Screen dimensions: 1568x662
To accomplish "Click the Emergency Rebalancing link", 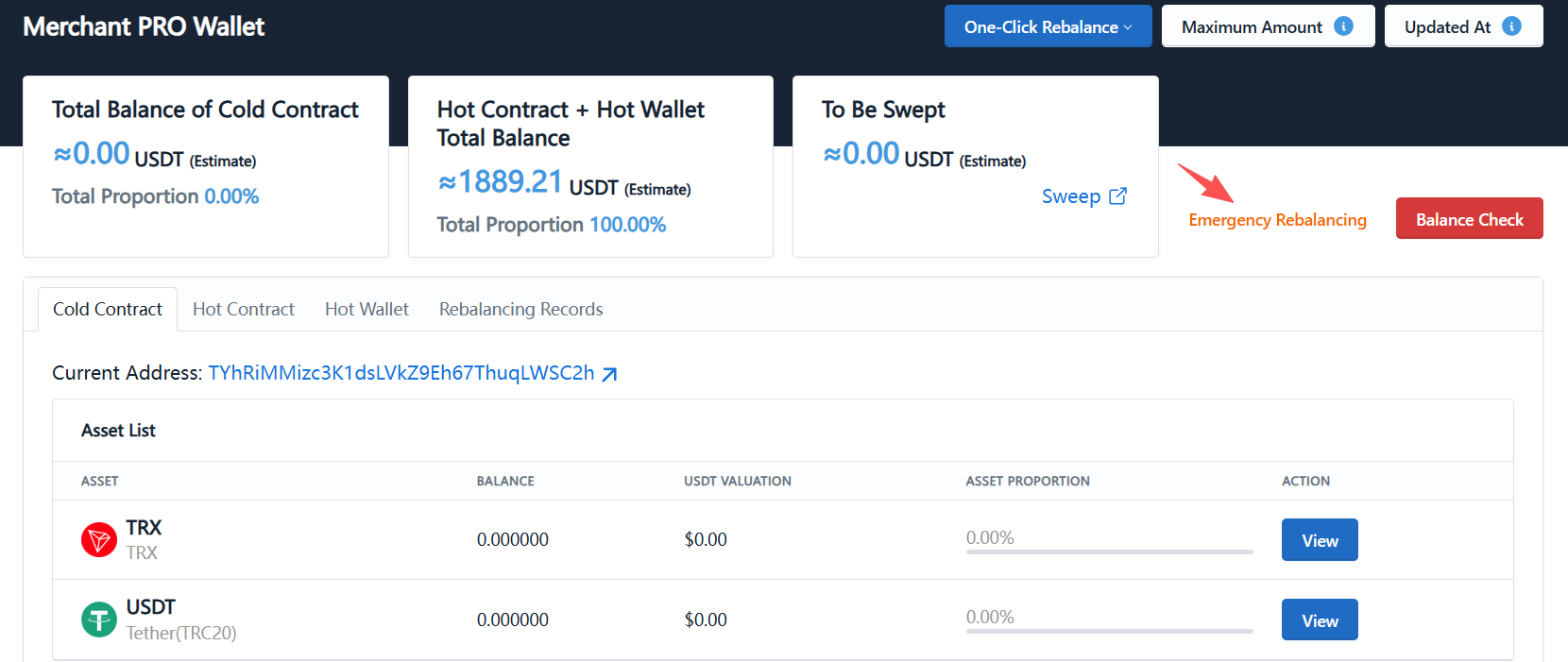I will click(x=1277, y=220).
